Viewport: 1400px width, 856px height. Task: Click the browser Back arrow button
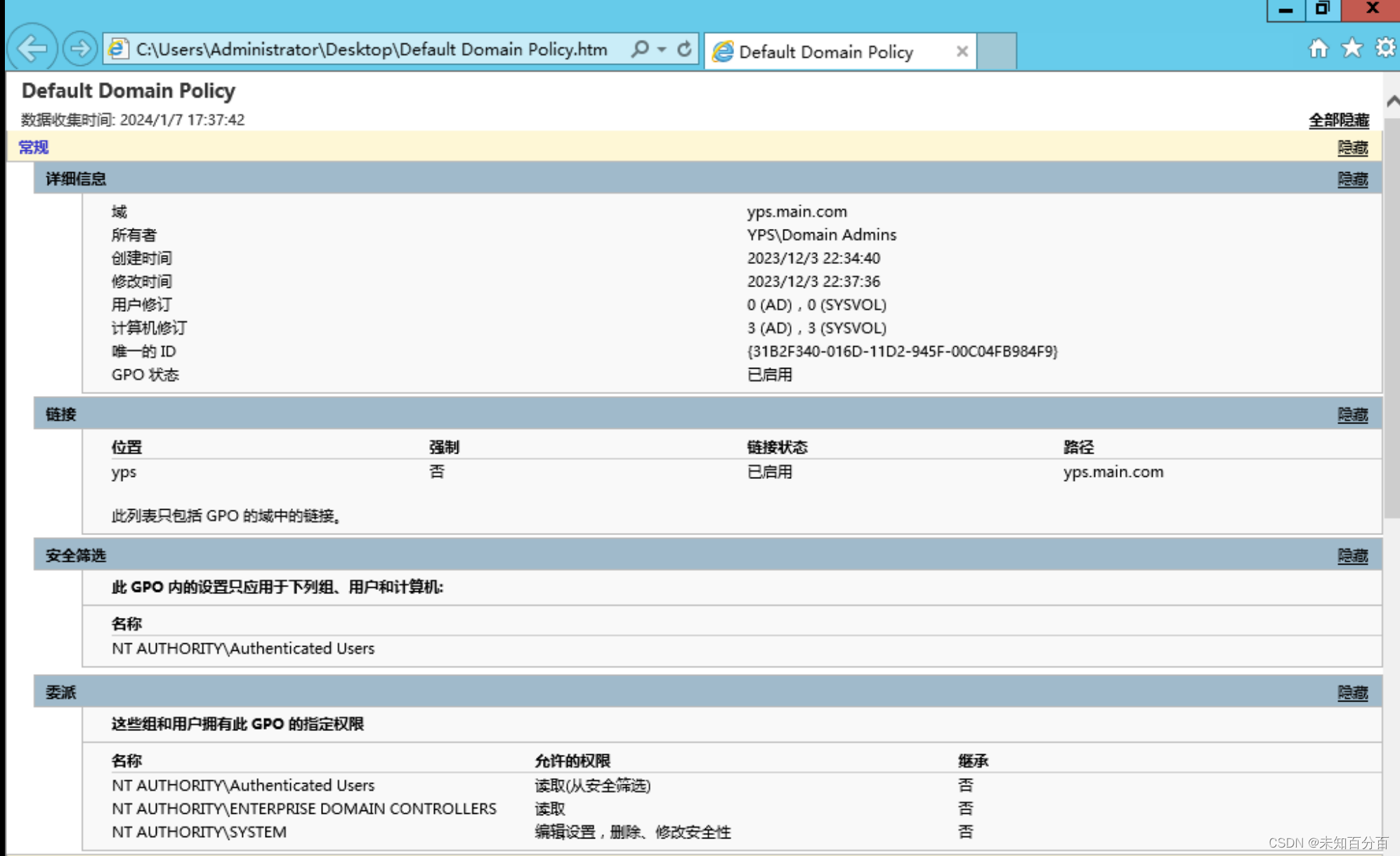pyautogui.click(x=32, y=48)
